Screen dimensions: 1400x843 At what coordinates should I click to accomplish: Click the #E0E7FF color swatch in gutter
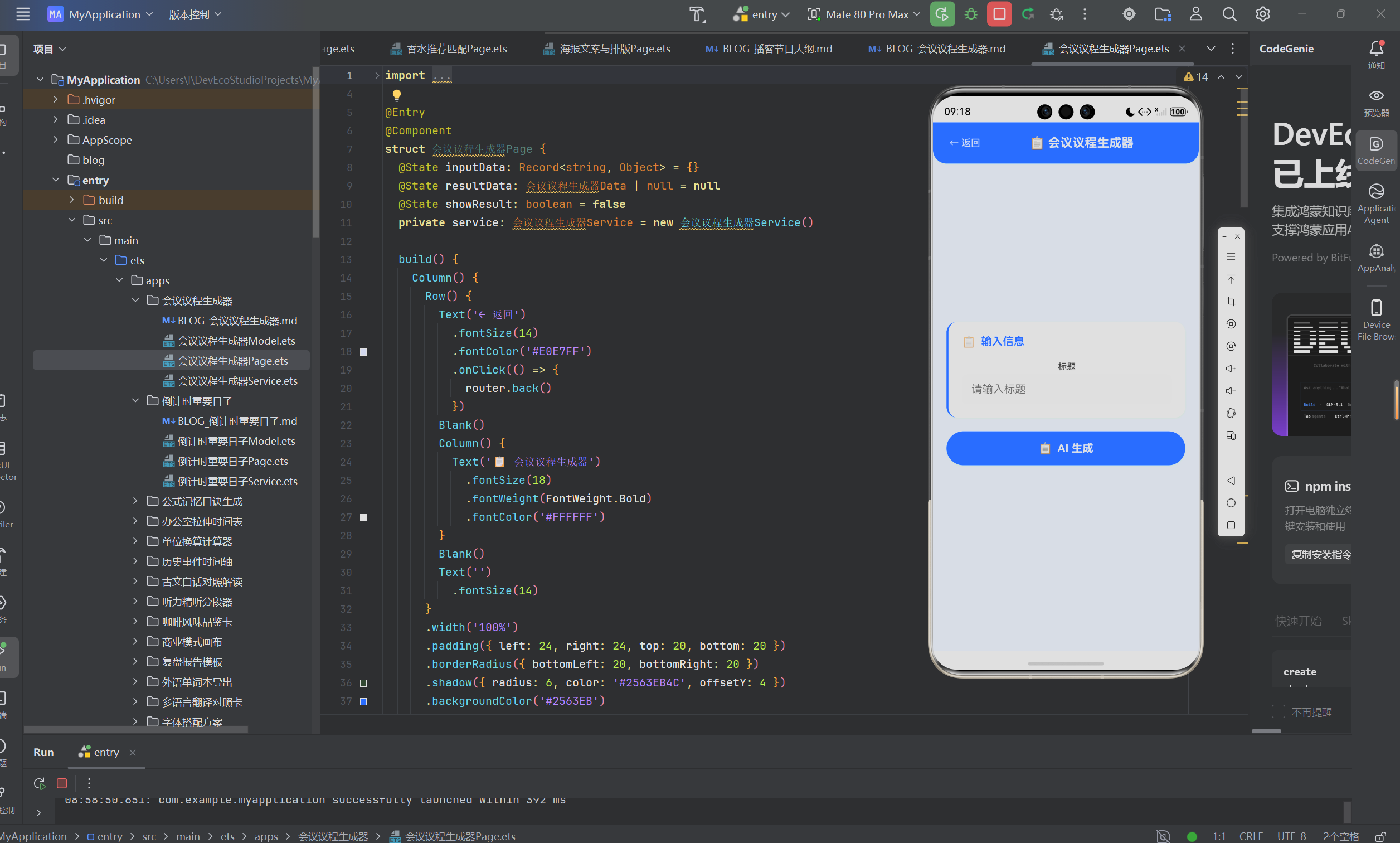[364, 352]
